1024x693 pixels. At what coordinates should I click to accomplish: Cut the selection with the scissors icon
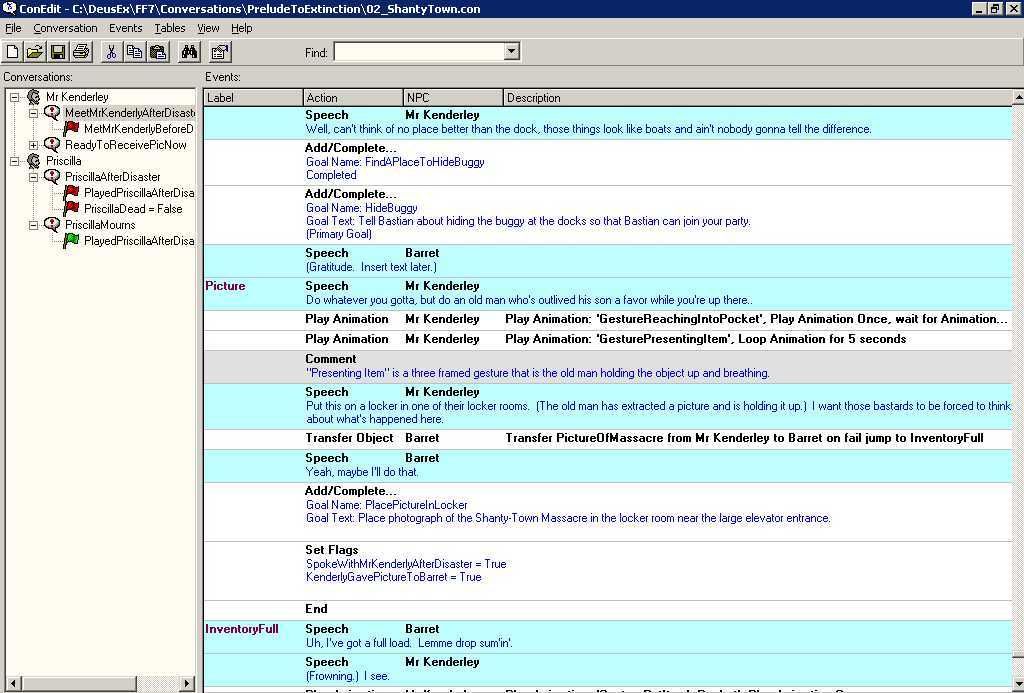coord(111,52)
